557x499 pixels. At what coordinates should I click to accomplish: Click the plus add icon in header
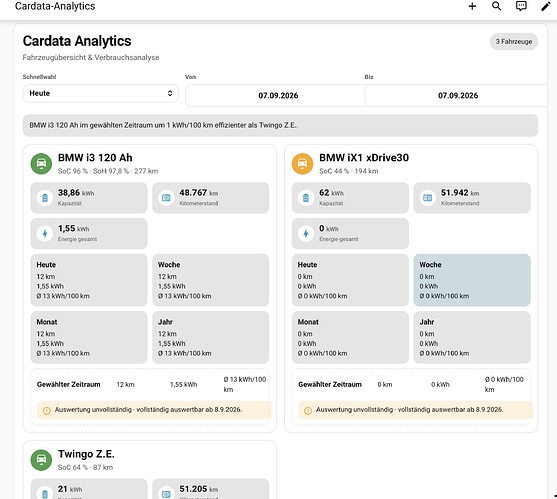coord(472,6)
